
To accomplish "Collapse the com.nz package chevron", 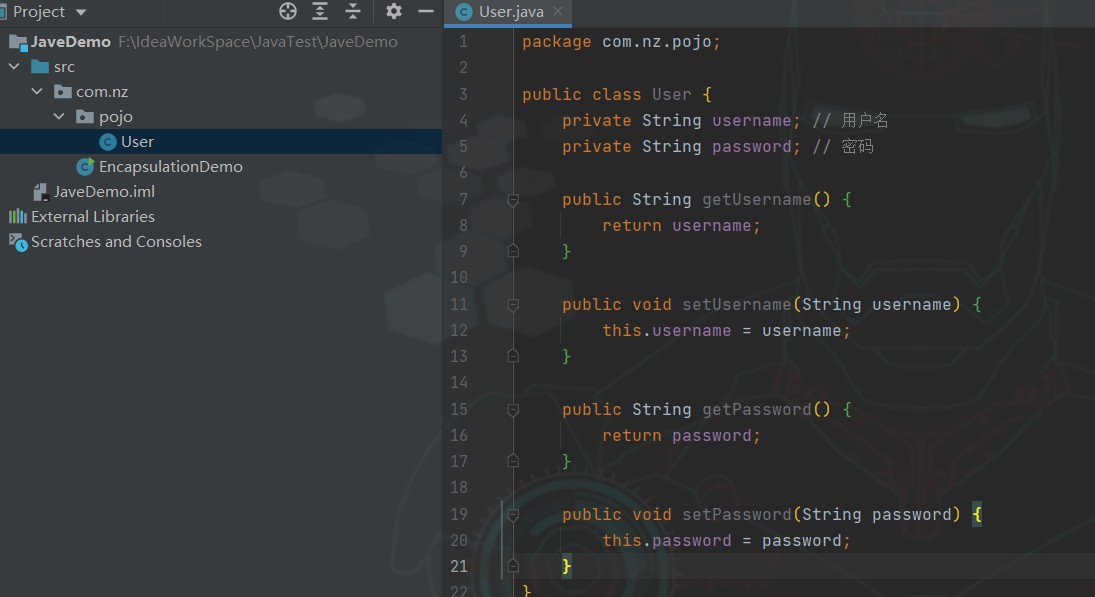I will click(37, 92).
